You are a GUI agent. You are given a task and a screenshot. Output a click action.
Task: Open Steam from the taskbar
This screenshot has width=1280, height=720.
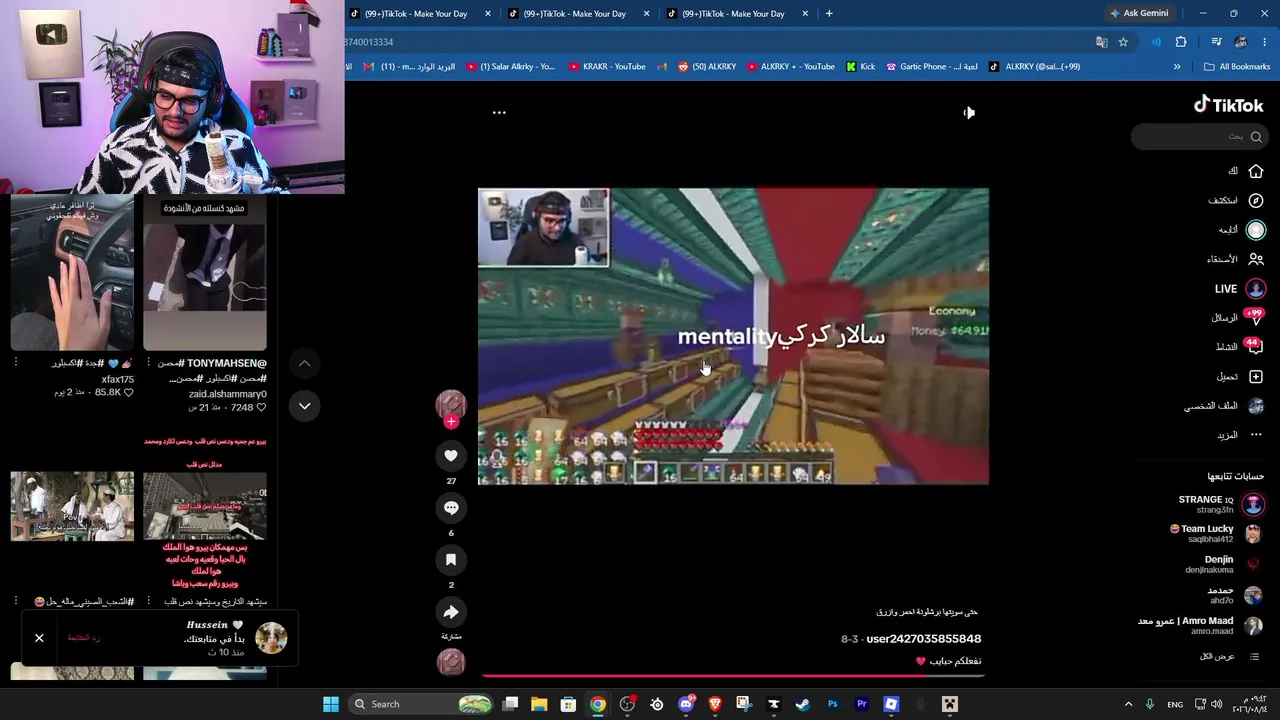click(x=802, y=704)
